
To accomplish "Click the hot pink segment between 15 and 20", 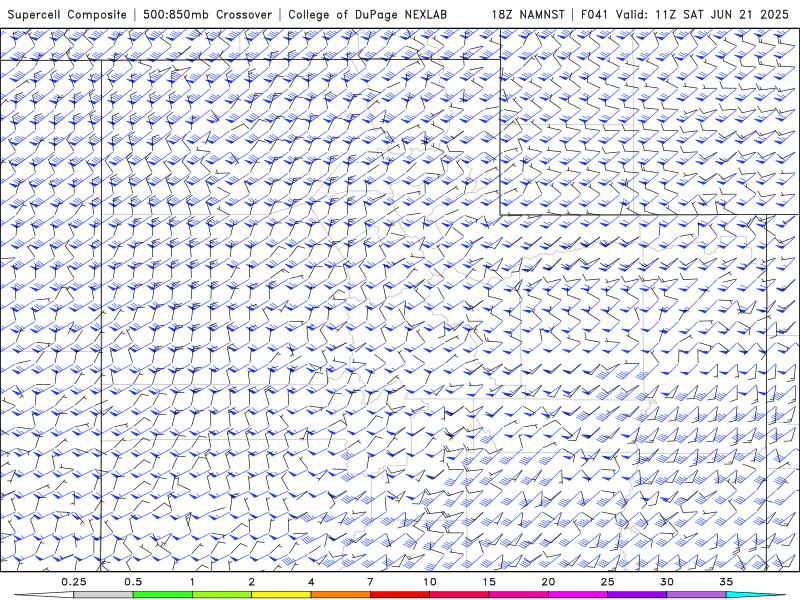I will (x=518, y=595).
